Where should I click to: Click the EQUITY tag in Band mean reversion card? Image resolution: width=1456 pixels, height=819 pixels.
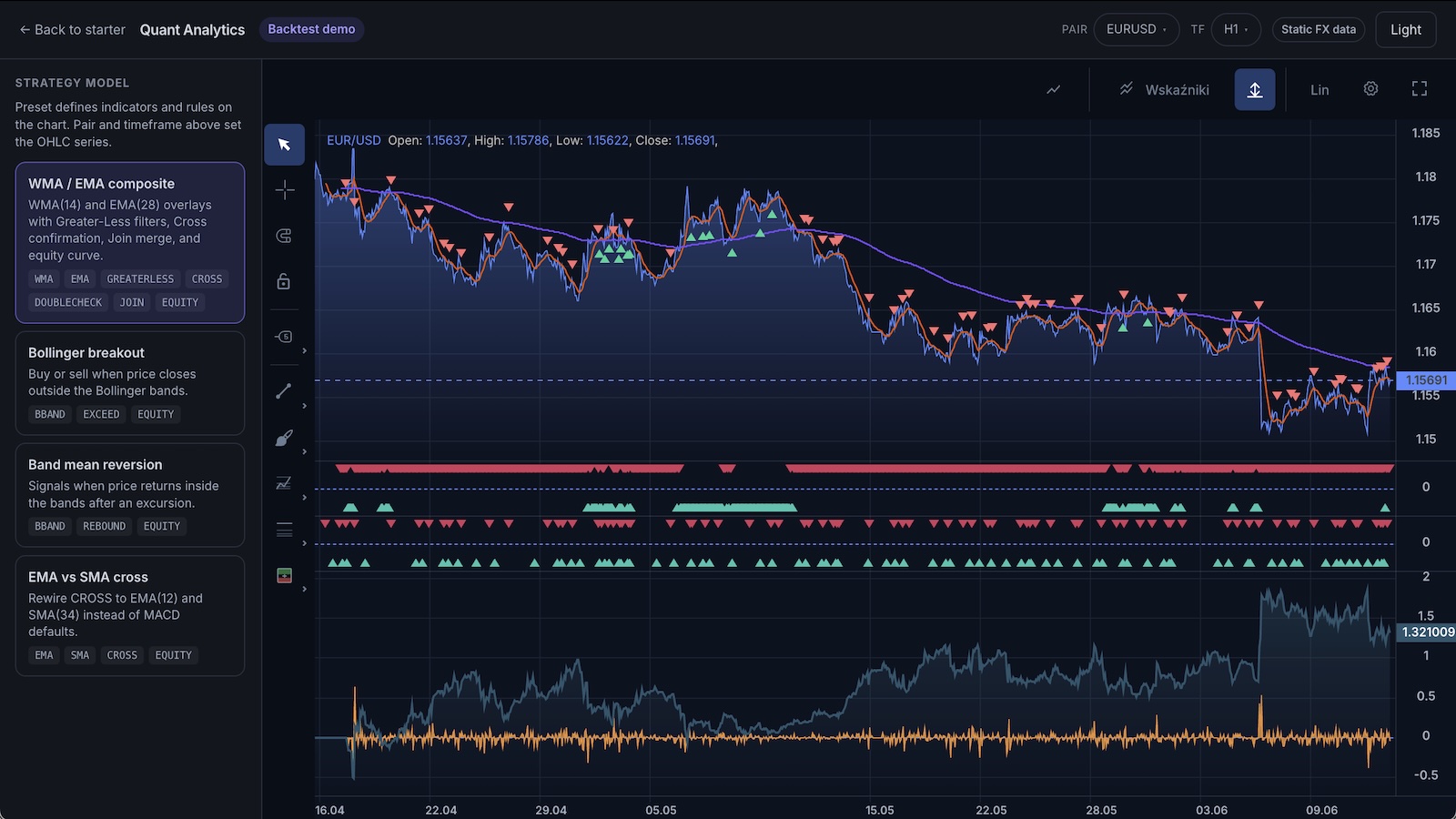(162, 526)
